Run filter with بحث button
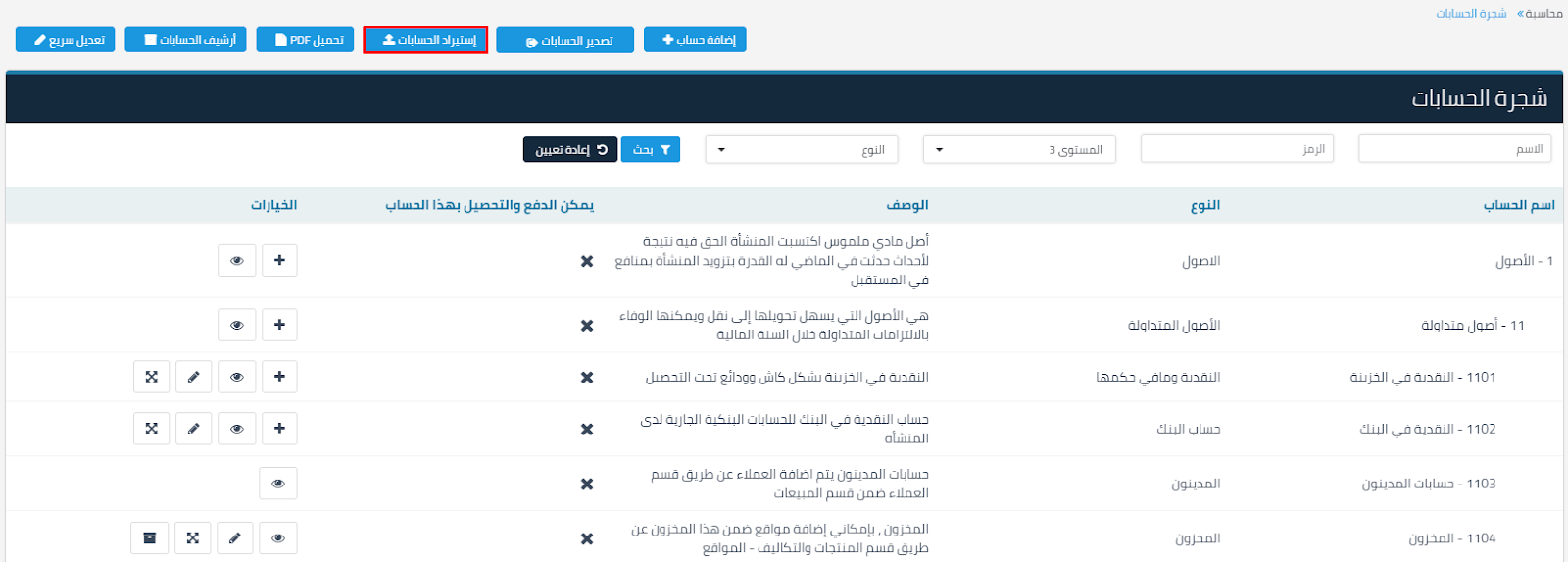The height and width of the screenshot is (562, 1568). pyautogui.click(x=651, y=149)
